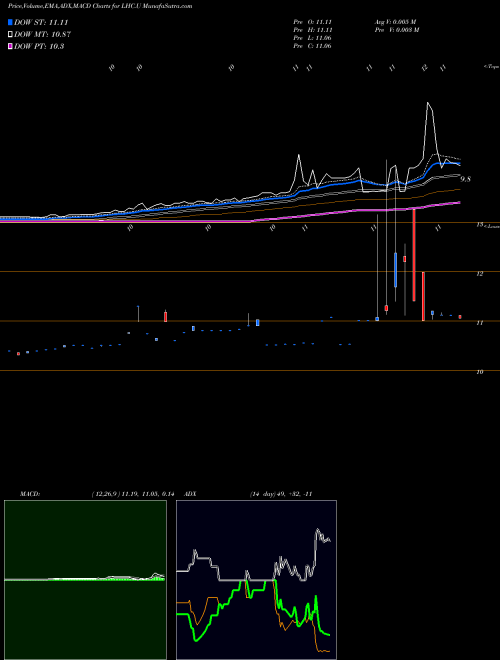Click the white DOW MT legend swatch
This screenshot has width=500, height=660.
[x=11, y=35]
